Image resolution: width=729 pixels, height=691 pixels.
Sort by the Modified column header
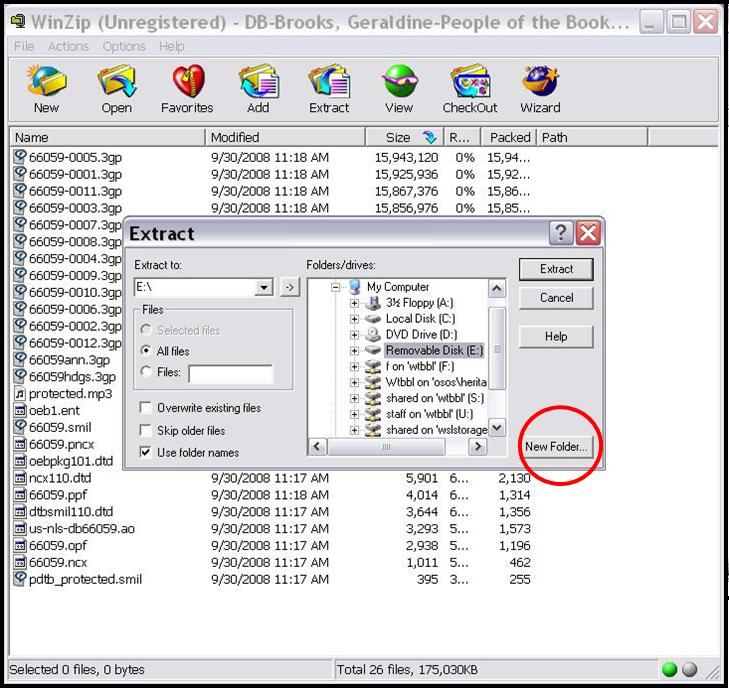[285, 137]
